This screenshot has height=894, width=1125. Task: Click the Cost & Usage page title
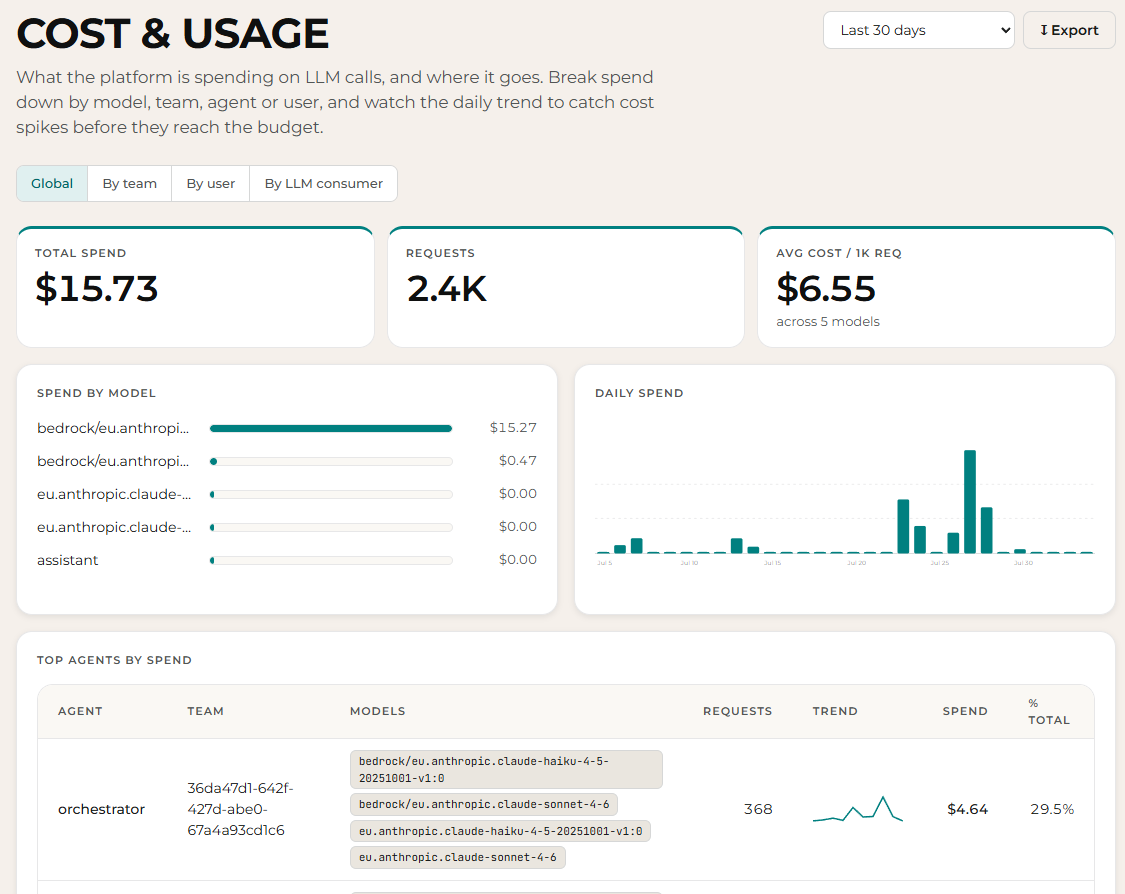(x=172, y=34)
